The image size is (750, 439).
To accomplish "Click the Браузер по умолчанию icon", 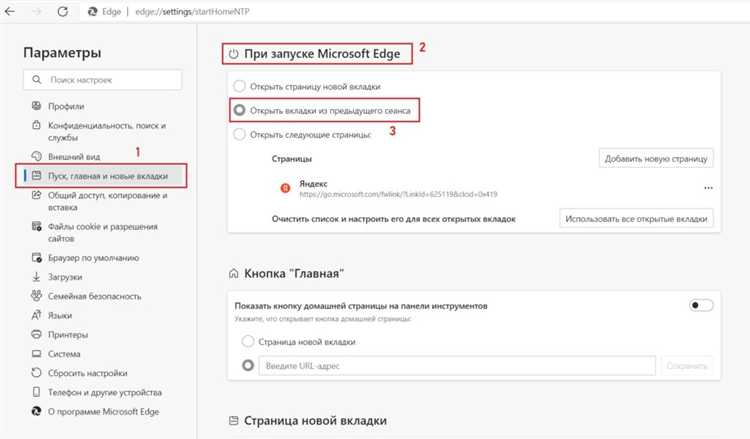I will coord(36,257).
